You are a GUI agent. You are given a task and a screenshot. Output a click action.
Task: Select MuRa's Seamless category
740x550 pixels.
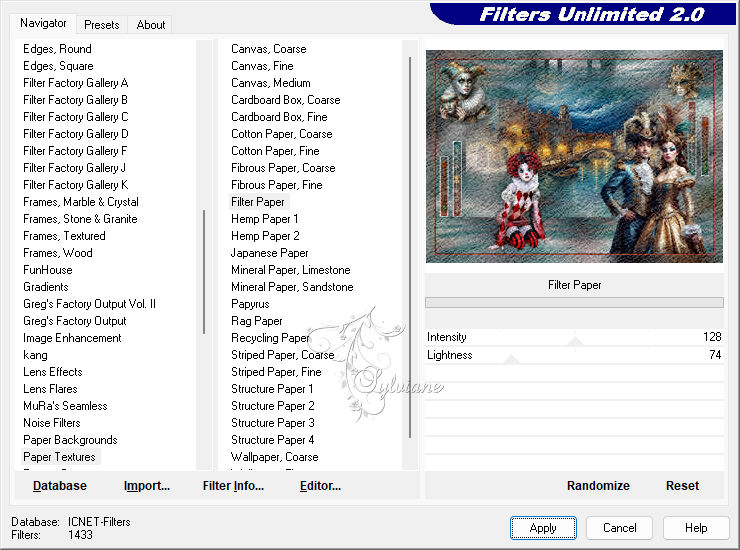65,406
